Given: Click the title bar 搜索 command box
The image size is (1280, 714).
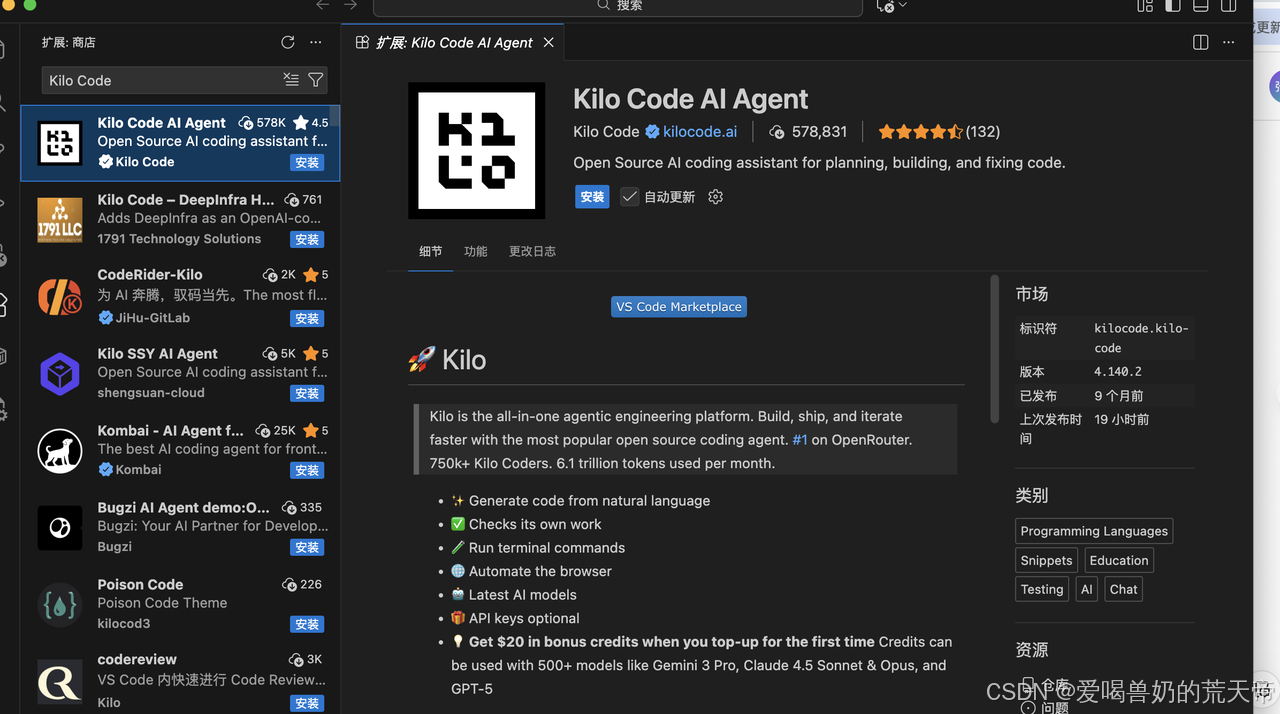Looking at the screenshot, I should pos(618,6).
